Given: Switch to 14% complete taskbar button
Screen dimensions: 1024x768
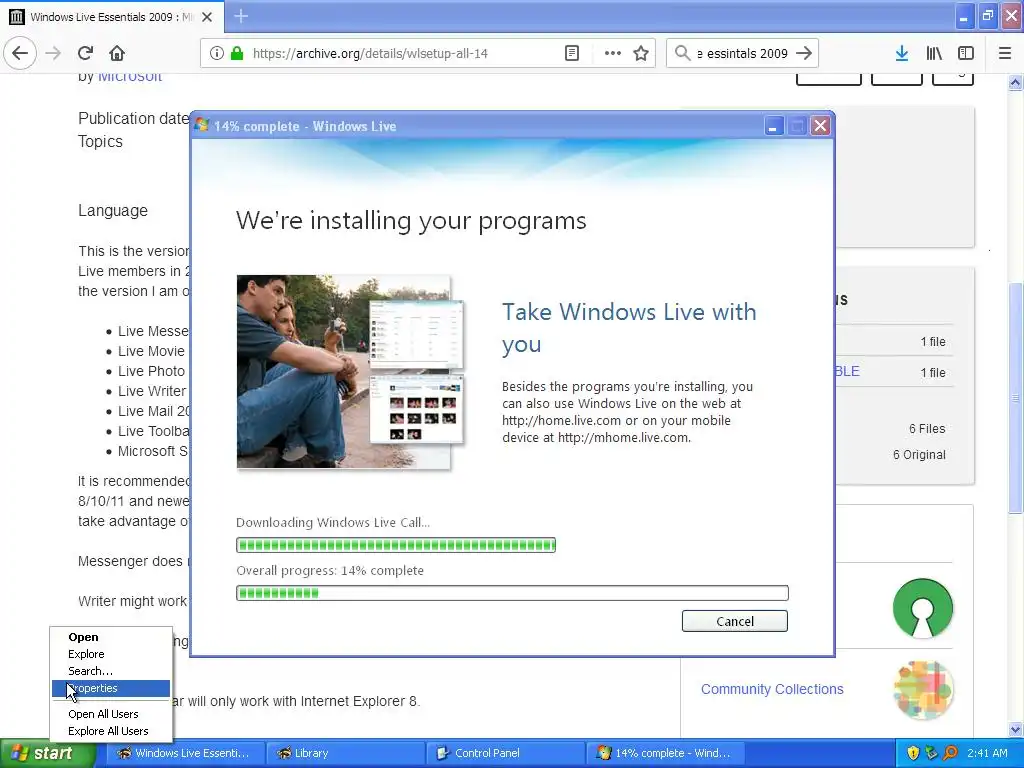Looking at the screenshot, I should [665, 753].
